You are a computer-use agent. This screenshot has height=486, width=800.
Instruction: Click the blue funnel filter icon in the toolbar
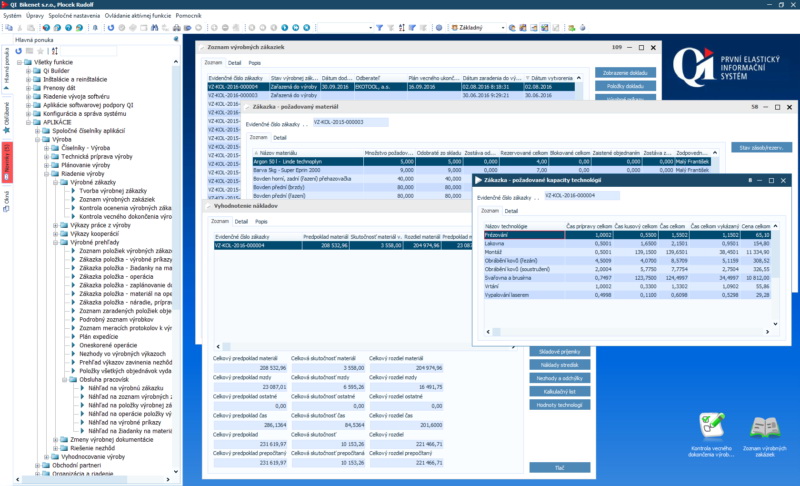[x=380, y=28]
